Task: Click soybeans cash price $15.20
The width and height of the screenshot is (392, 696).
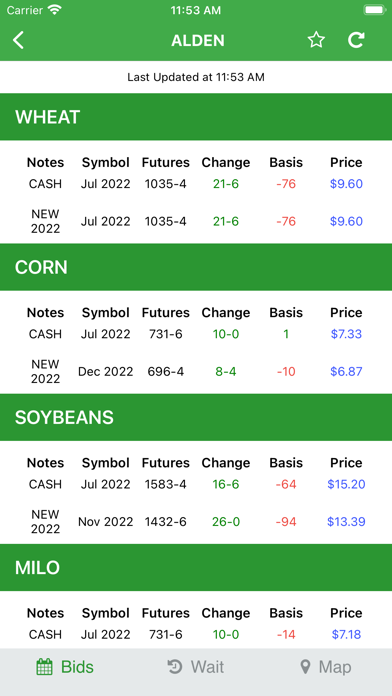Action: [346, 484]
